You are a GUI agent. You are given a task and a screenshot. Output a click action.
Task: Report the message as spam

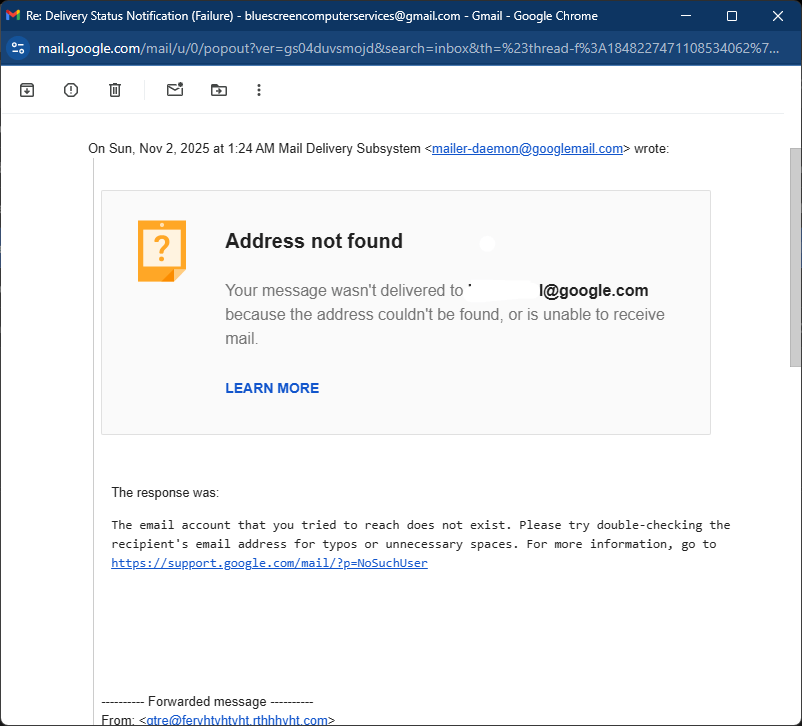coord(71,90)
